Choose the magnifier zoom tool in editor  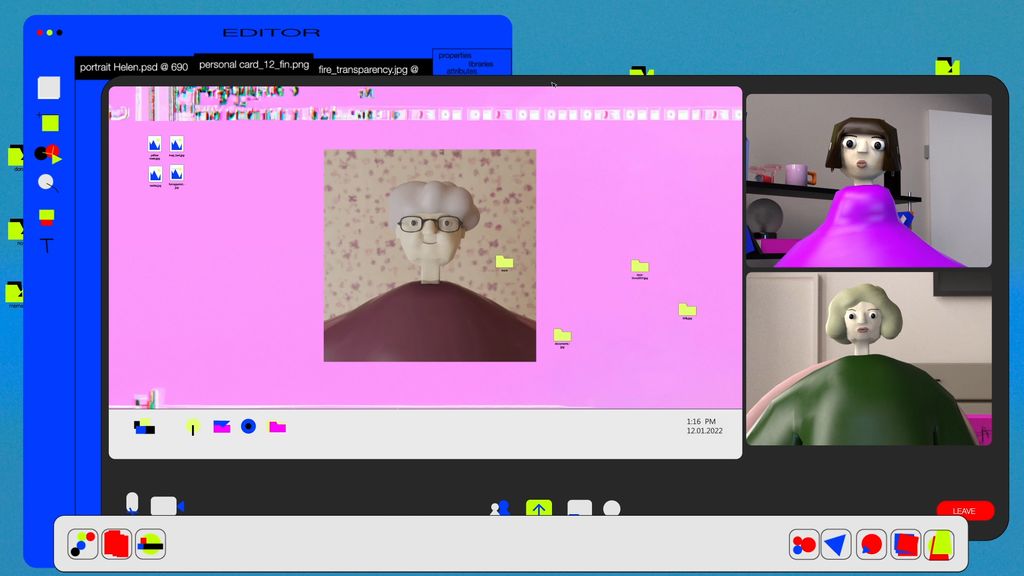coord(47,183)
